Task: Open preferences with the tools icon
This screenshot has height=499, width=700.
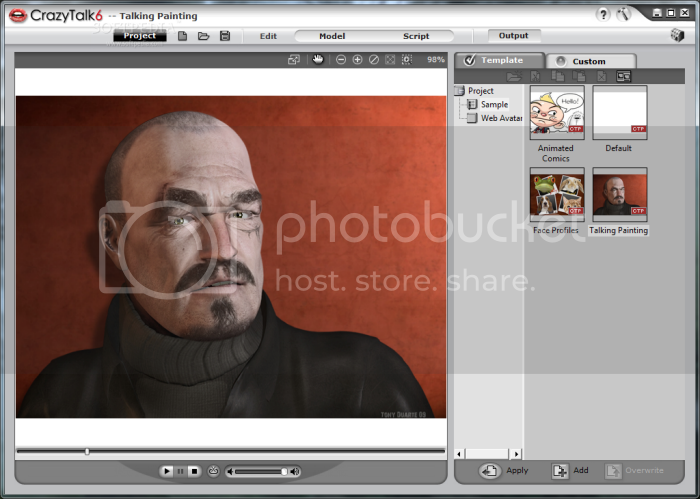Action: [624, 15]
